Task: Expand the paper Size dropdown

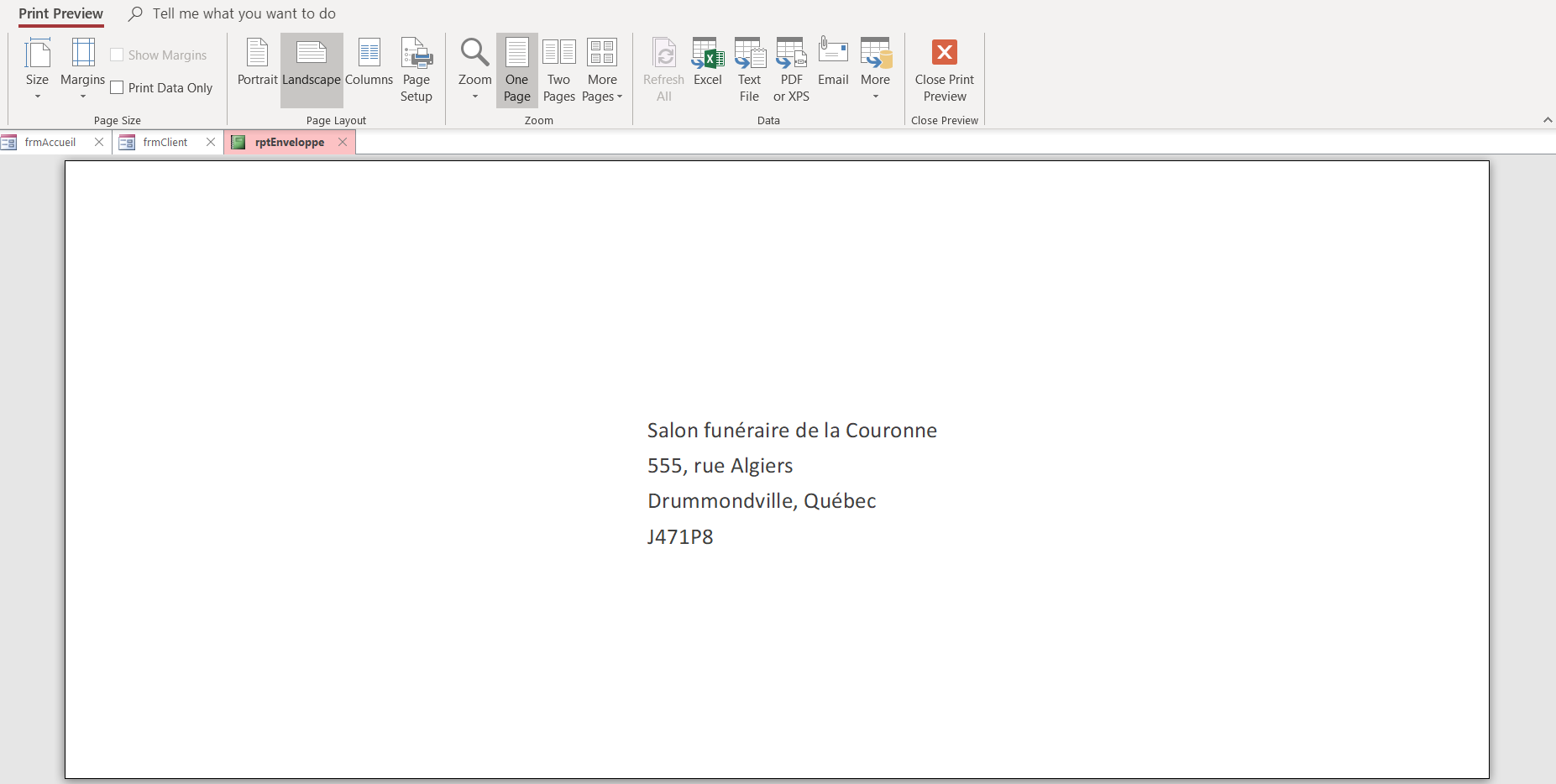Action: point(37,70)
